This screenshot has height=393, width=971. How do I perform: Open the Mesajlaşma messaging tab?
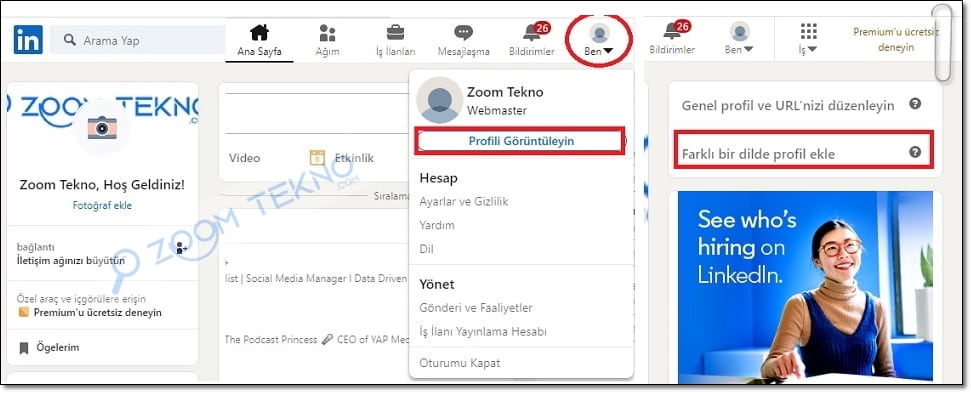463,41
